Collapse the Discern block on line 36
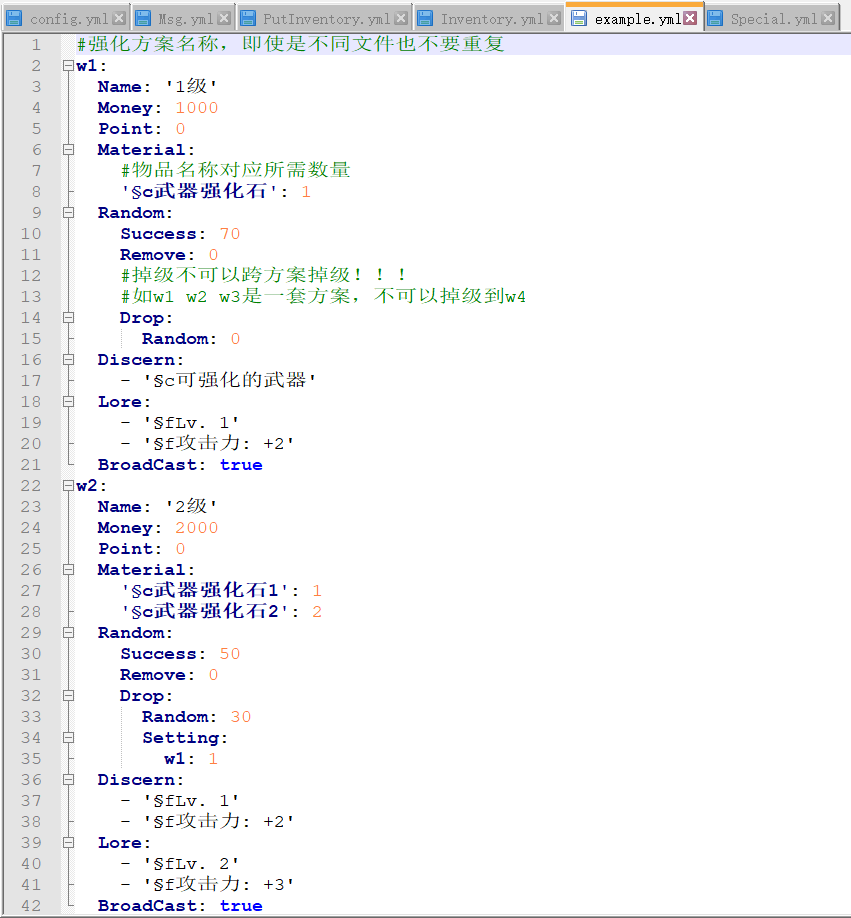 (68, 780)
